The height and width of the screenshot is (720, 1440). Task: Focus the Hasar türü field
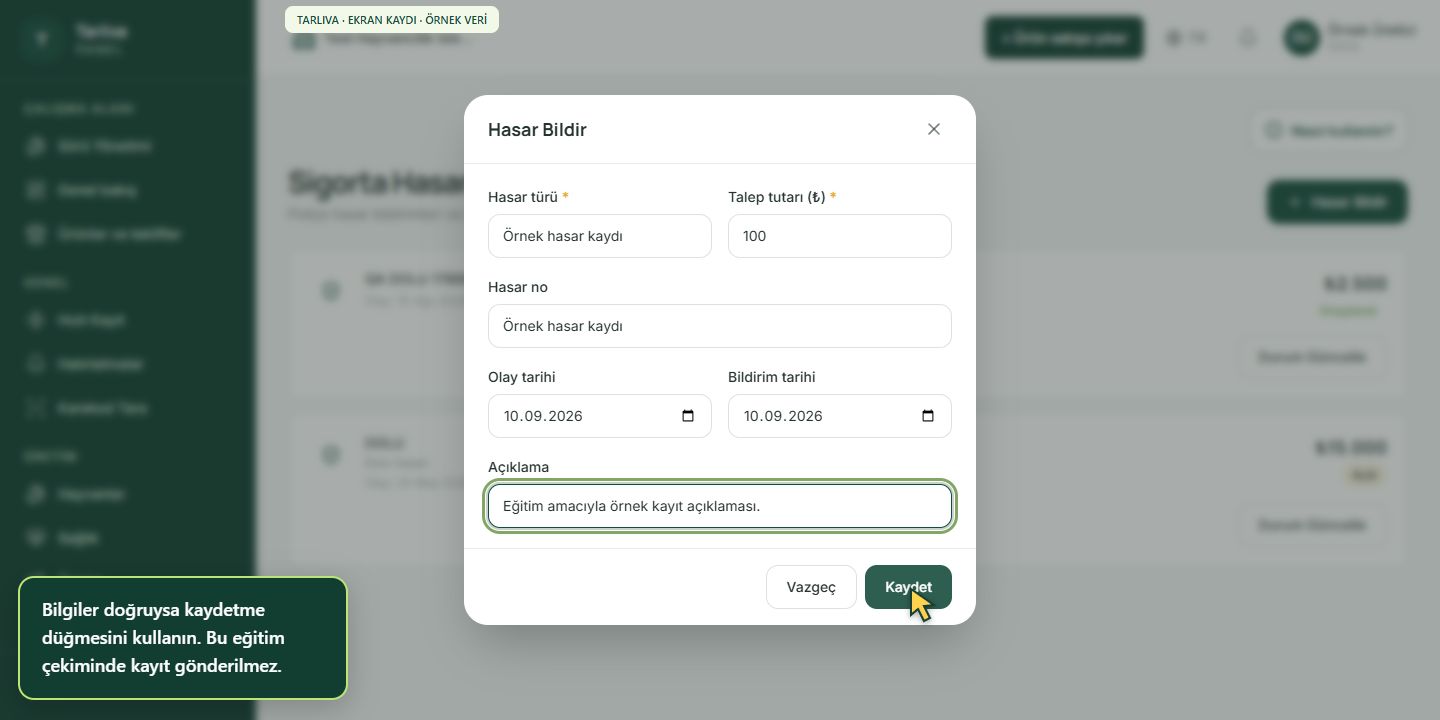[x=600, y=236]
